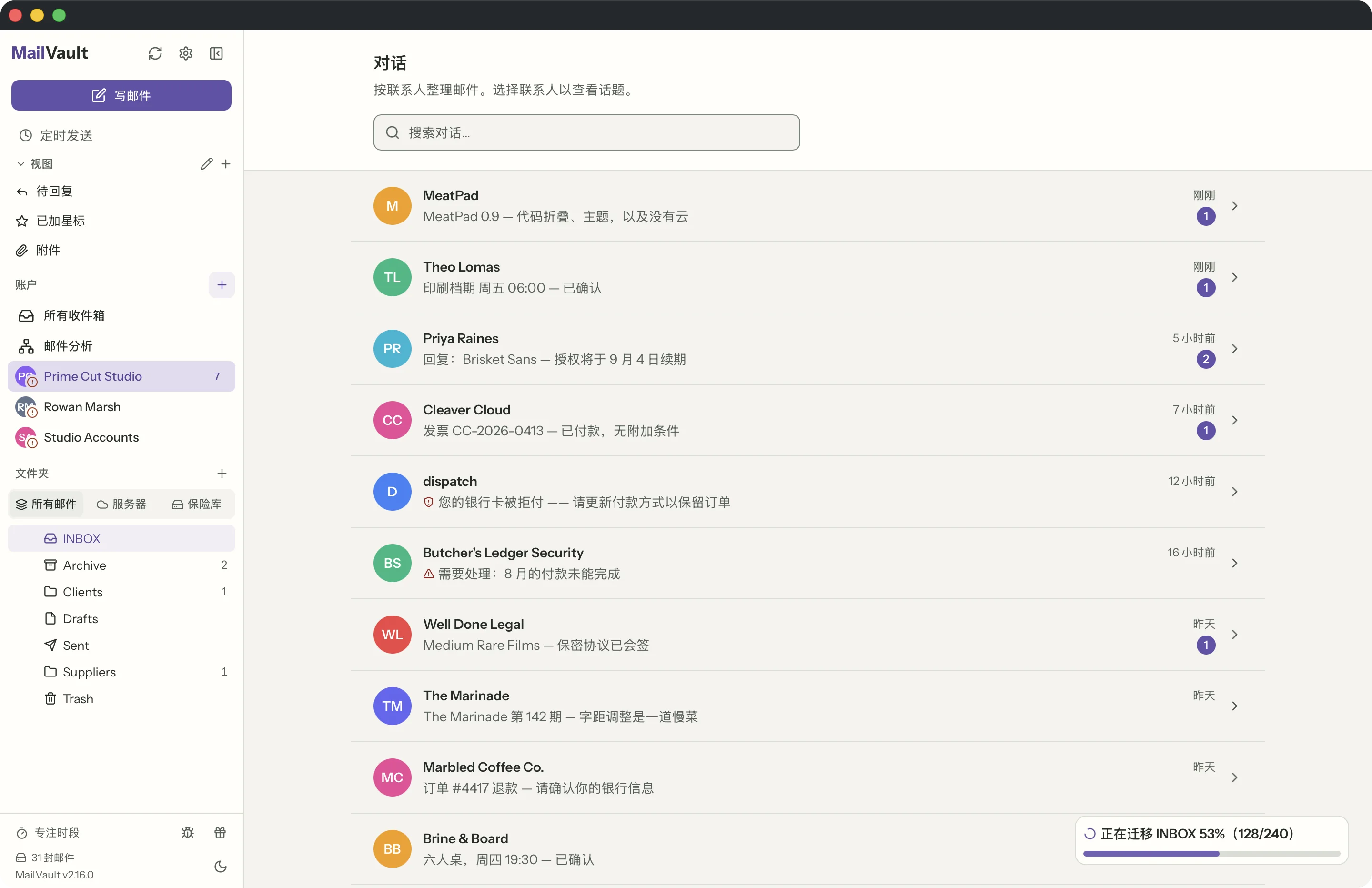Viewport: 1372px width, 888px height.
Task: Open Butcher's Ledger Security conversation
Action: tap(807, 564)
